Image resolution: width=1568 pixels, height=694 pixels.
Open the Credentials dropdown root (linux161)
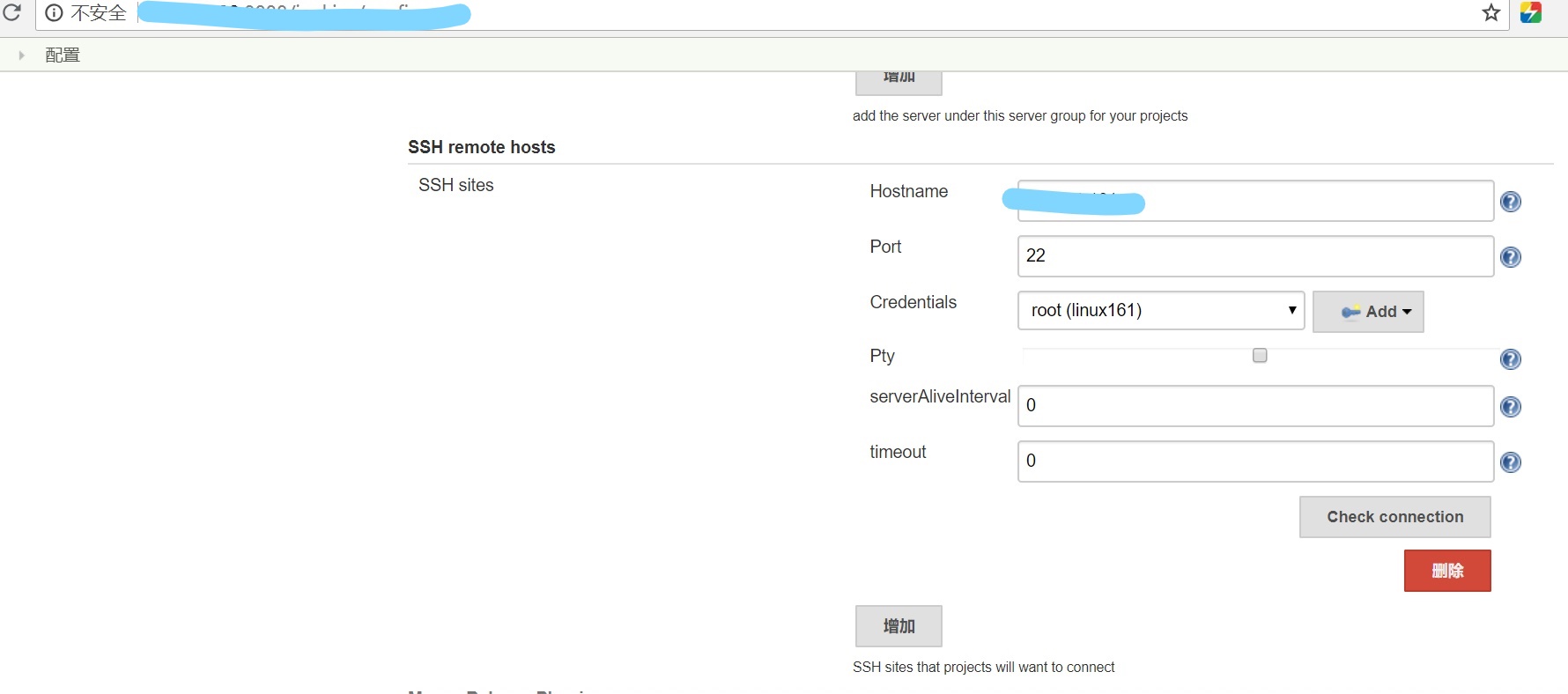tap(1161, 310)
